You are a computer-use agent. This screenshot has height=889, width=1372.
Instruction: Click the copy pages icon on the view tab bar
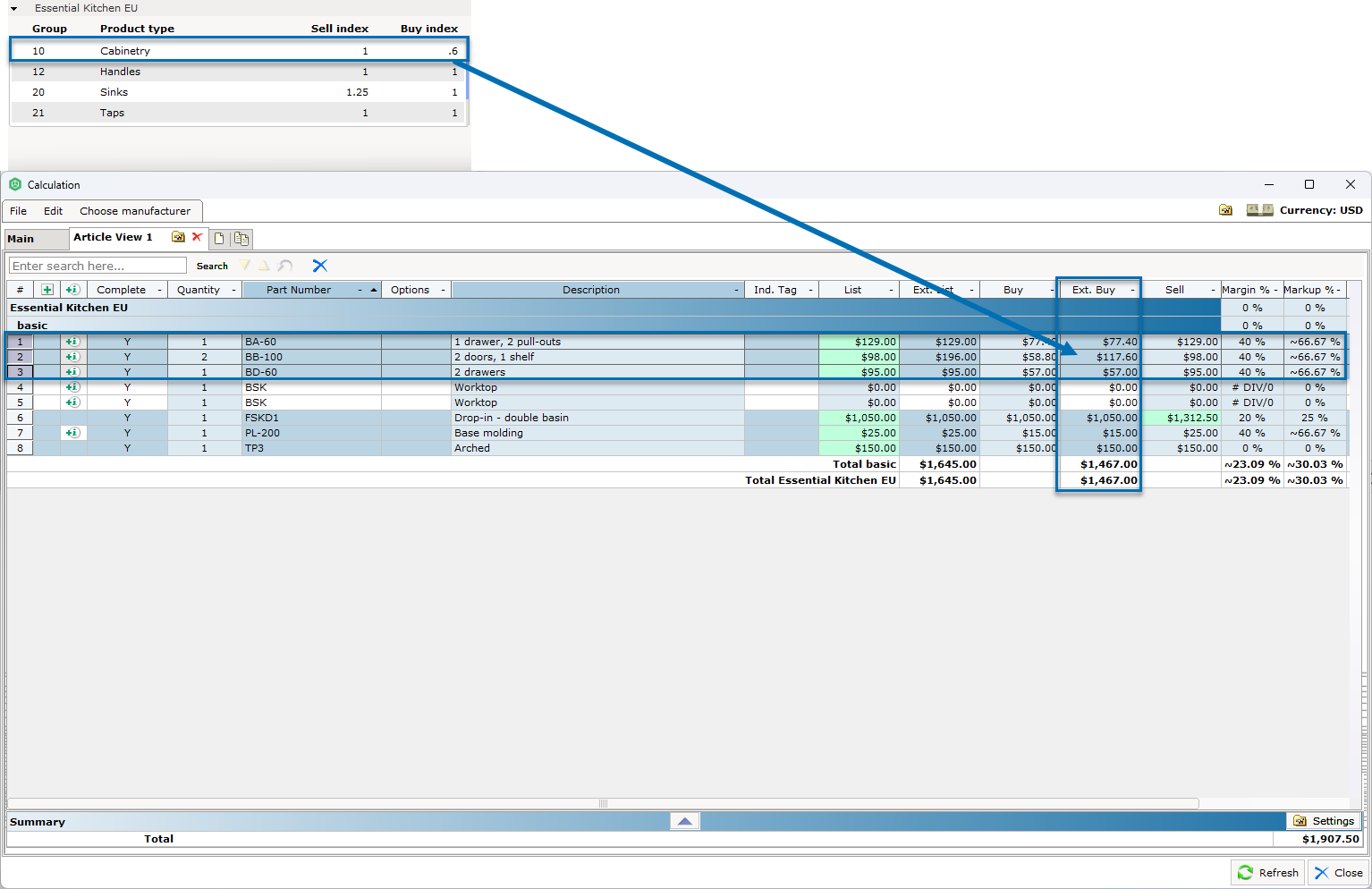[x=240, y=239]
